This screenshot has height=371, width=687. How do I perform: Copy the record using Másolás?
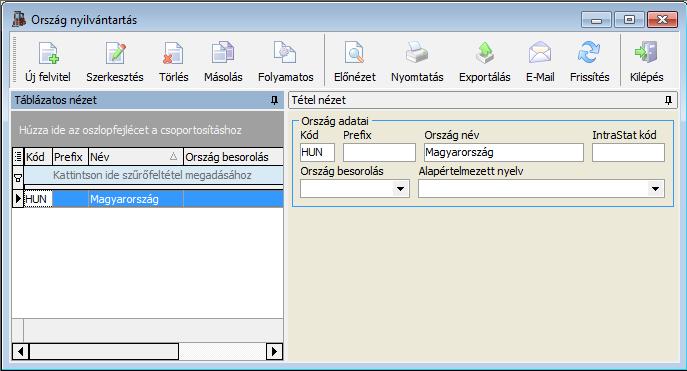[223, 62]
